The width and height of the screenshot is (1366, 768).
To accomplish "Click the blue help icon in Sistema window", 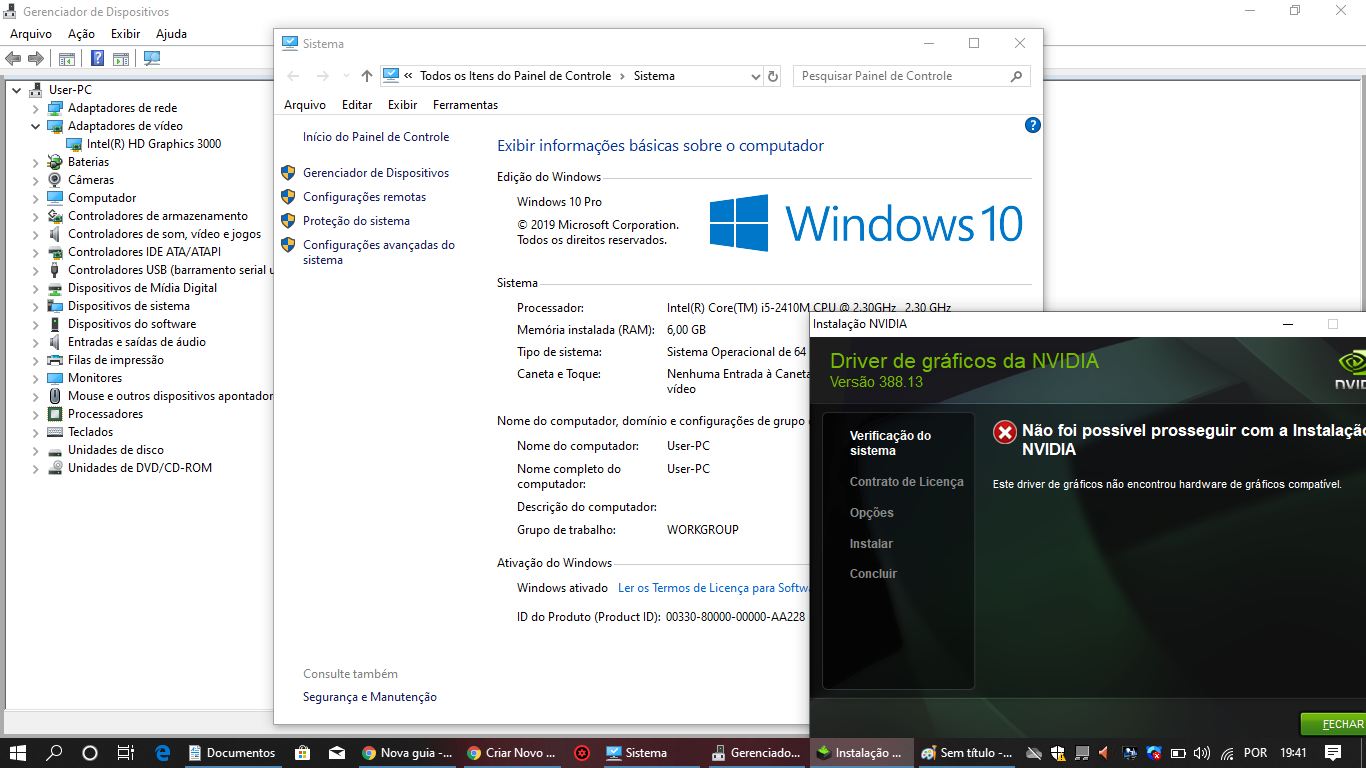I will (x=1033, y=125).
